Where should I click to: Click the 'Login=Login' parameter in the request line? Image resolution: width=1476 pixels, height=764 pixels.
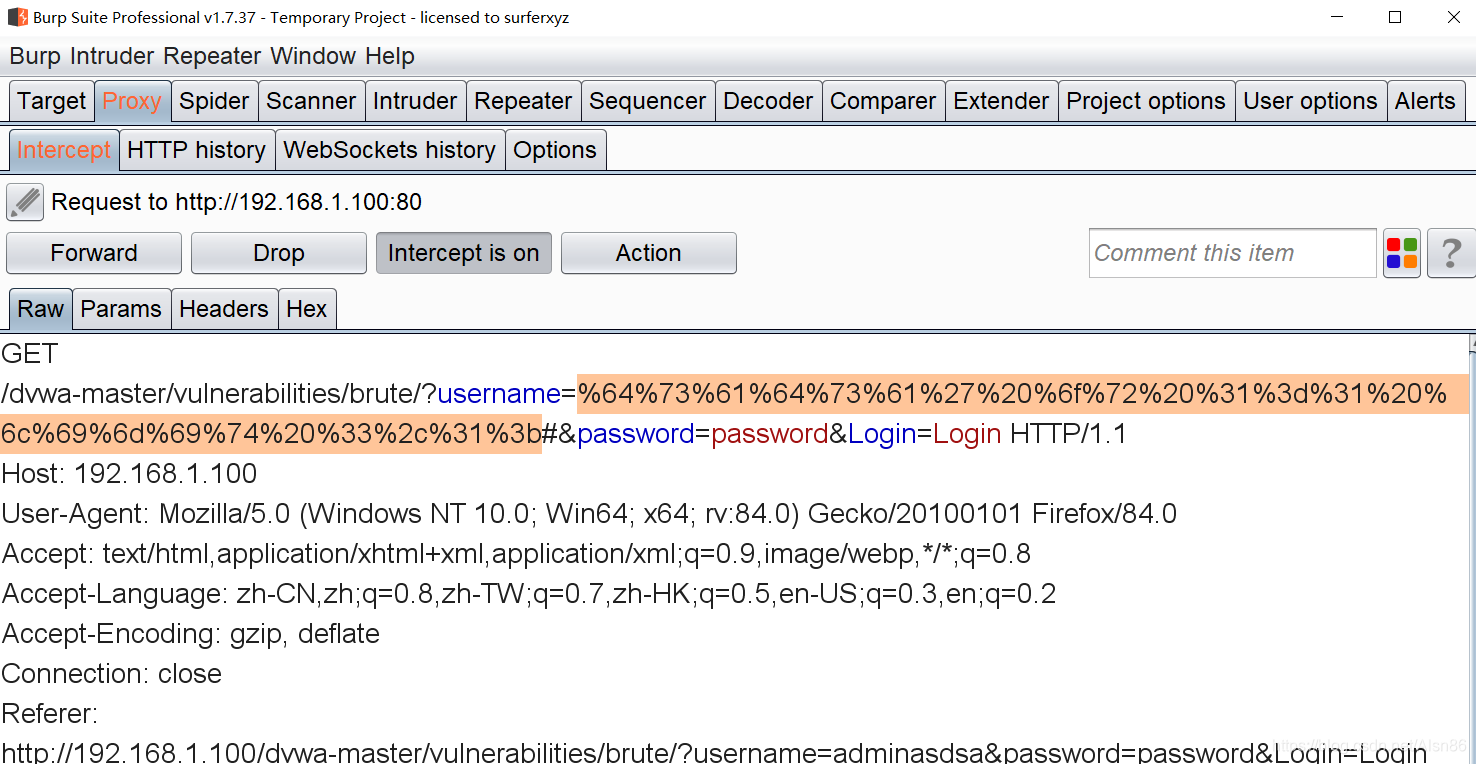pos(924,434)
